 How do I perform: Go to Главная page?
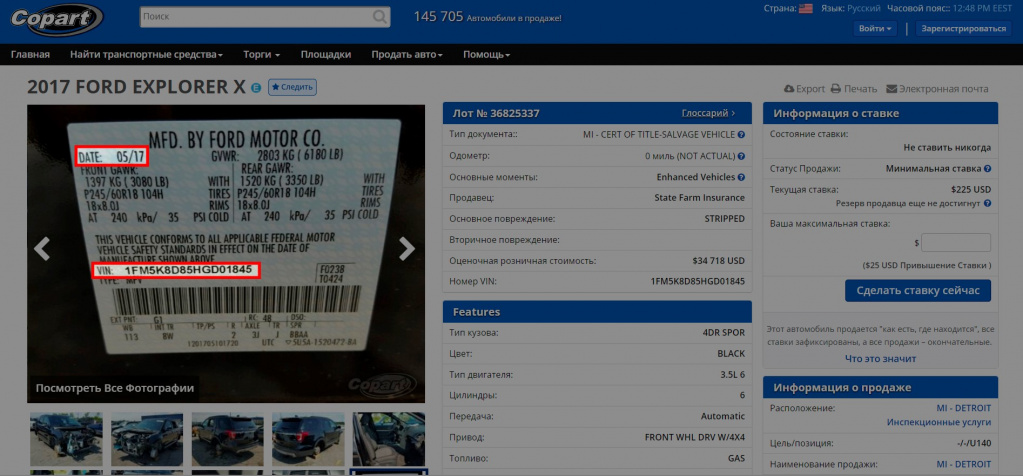click(30, 55)
